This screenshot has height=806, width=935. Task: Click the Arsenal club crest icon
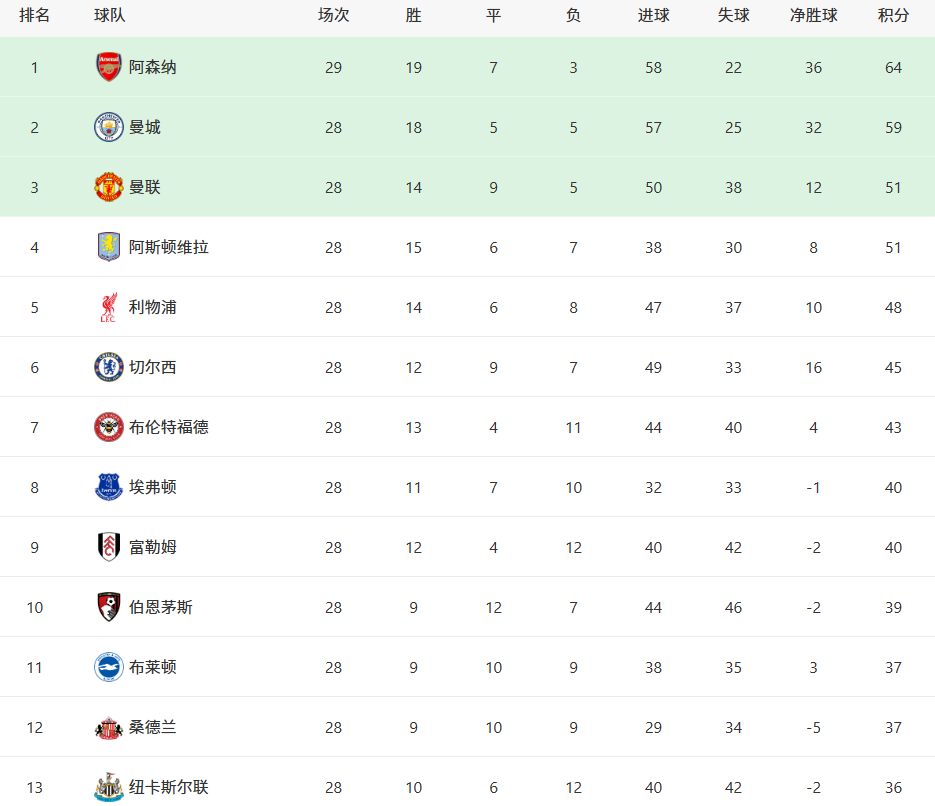(108, 68)
